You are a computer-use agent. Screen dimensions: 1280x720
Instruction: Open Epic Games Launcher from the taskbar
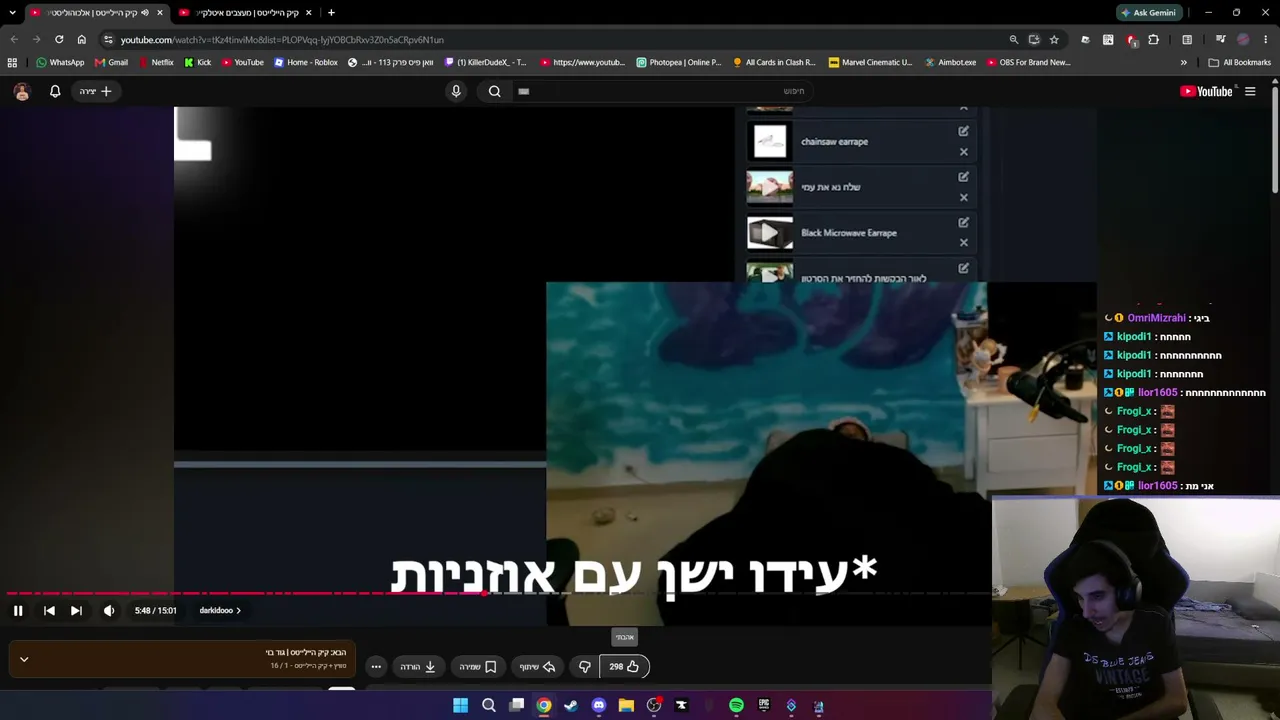pos(764,706)
